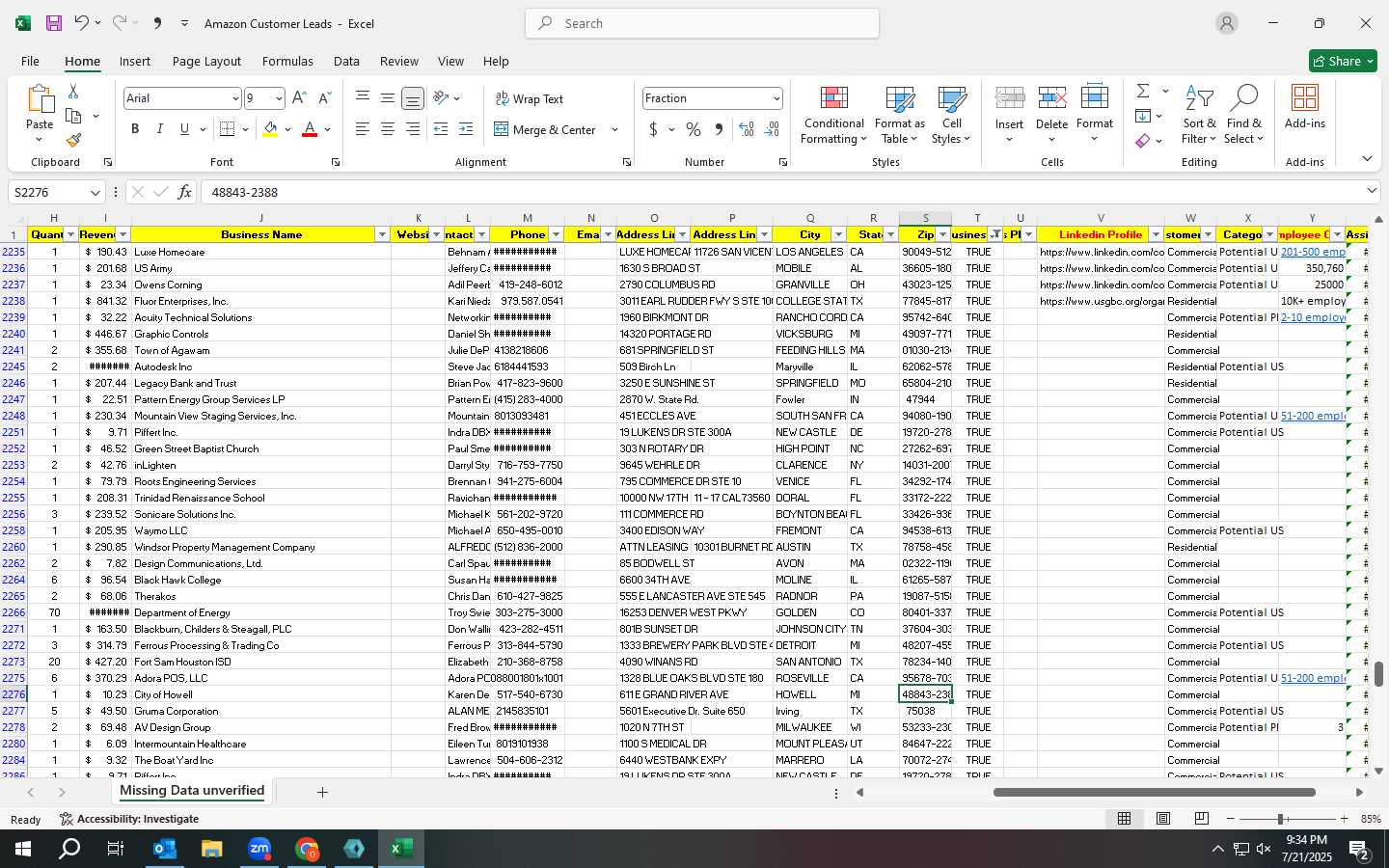Viewport: 1389px width, 868px height.
Task: Click the Copy icon in Clipboard group
Action: click(x=73, y=116)
